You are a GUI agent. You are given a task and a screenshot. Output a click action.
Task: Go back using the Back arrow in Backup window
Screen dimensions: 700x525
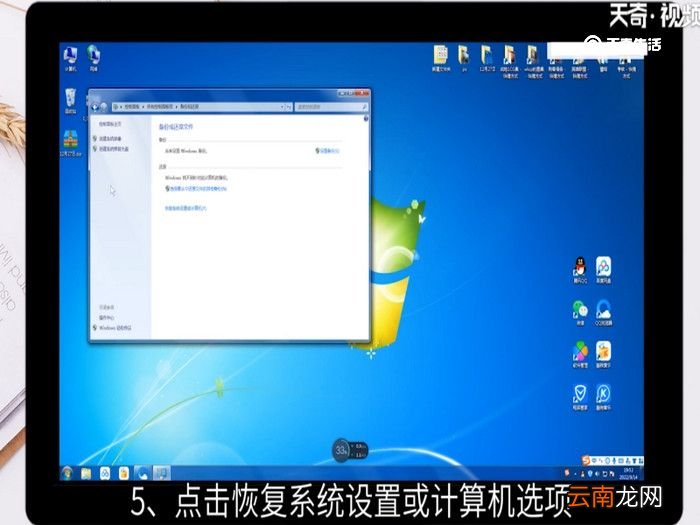click(95, 107)
